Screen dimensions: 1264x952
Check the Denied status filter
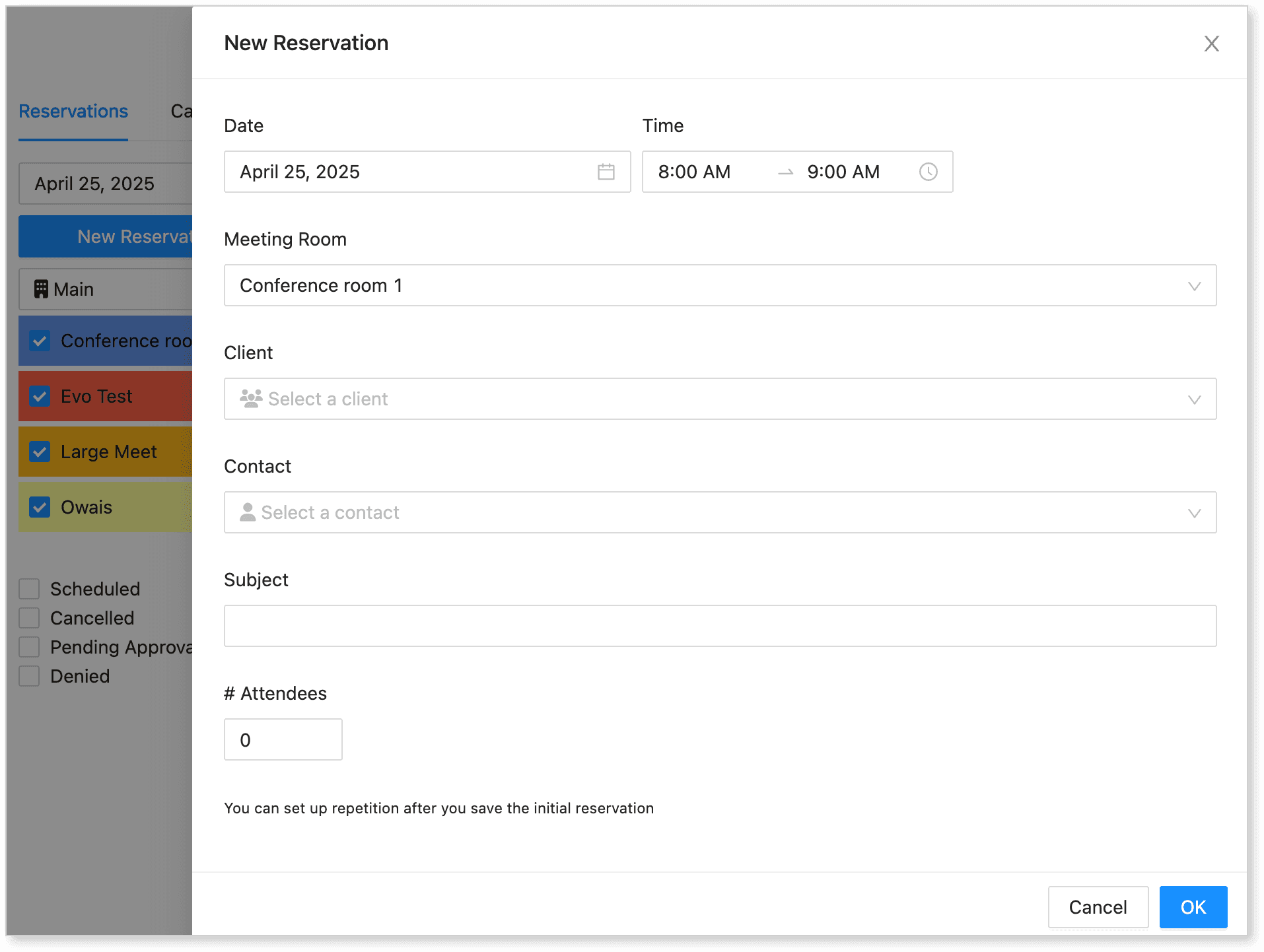(29, 676)
